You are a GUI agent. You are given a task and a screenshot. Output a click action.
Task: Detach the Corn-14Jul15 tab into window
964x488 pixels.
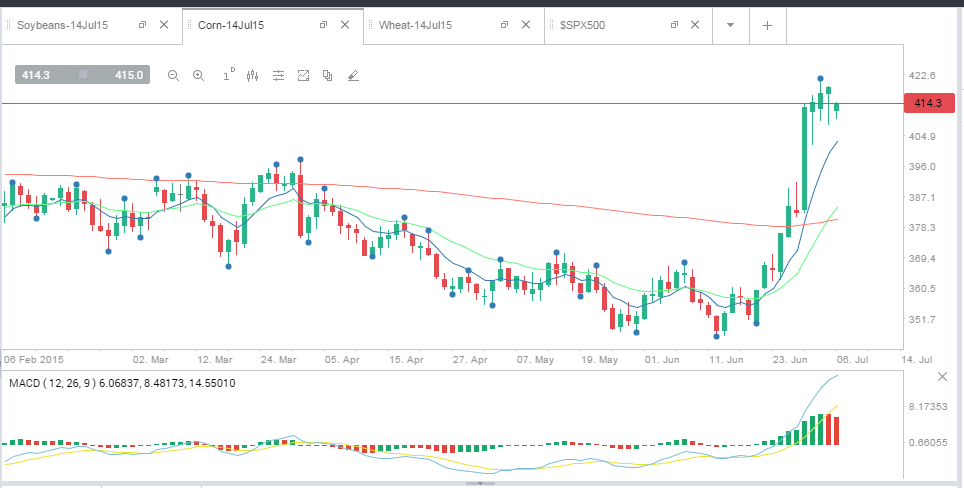pyautogui.click(x=323, y=25)
